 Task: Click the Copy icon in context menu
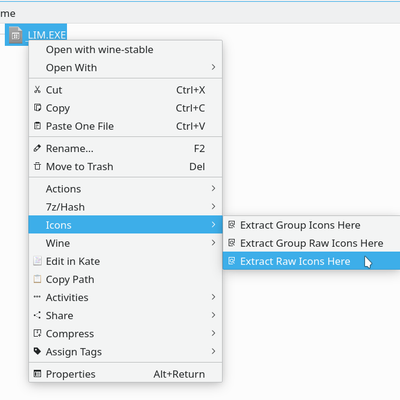37,108
